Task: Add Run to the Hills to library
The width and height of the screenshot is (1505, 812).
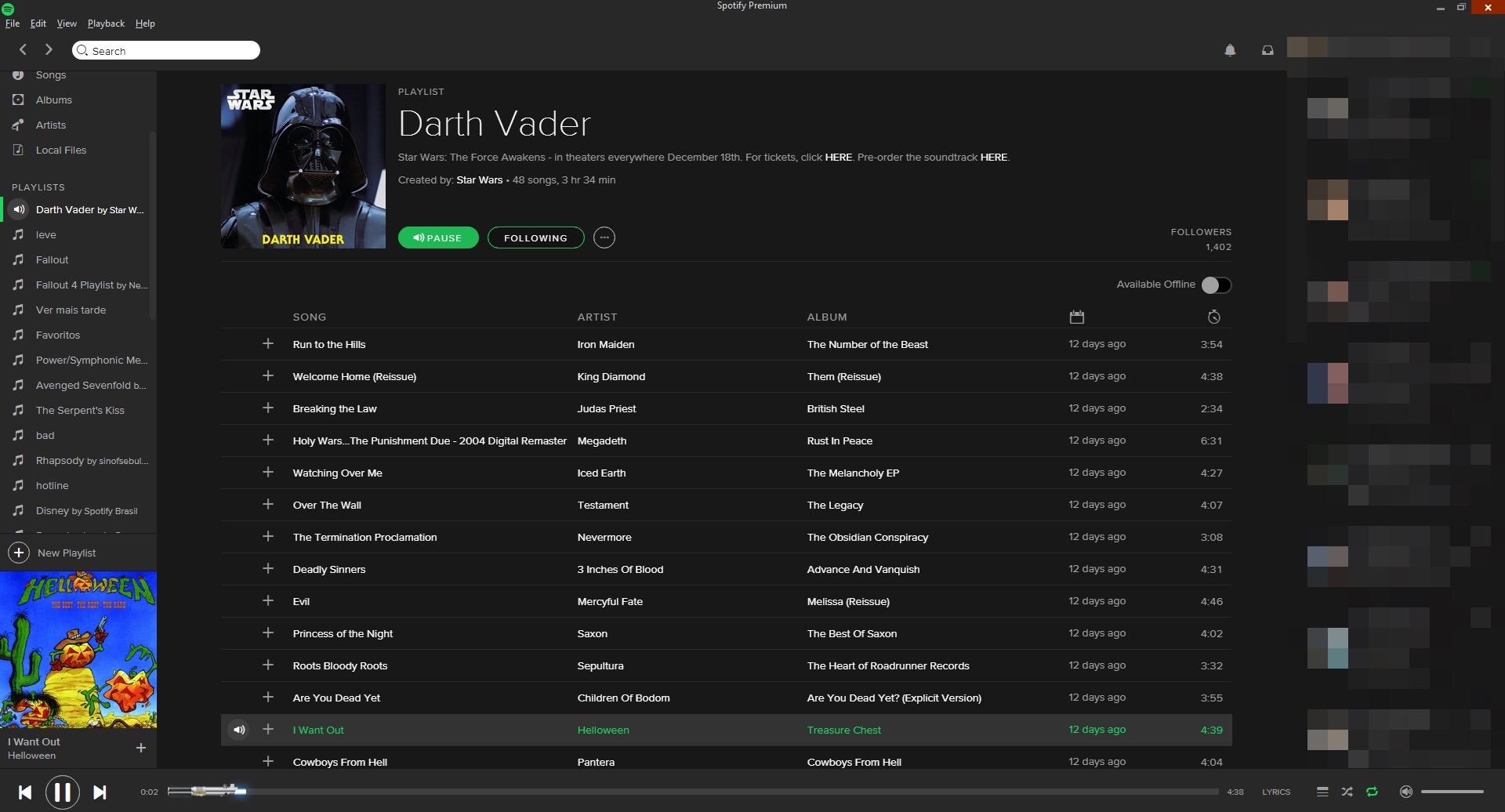Action: 268,343
